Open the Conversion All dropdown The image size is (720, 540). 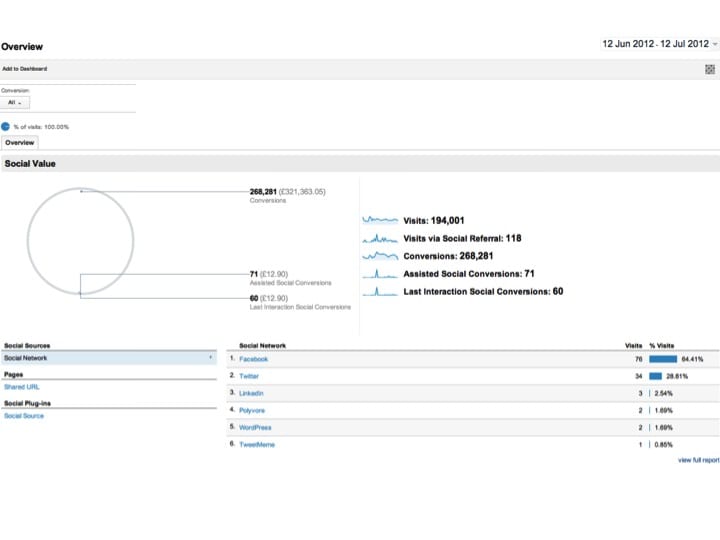pos(18,102)
